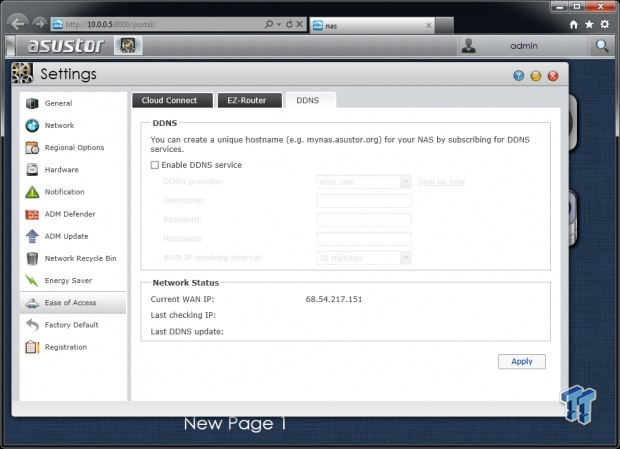Select Energy Saver icon
Image resolution: width=620 pixels, height=449 pixels.
pos(32,281)
